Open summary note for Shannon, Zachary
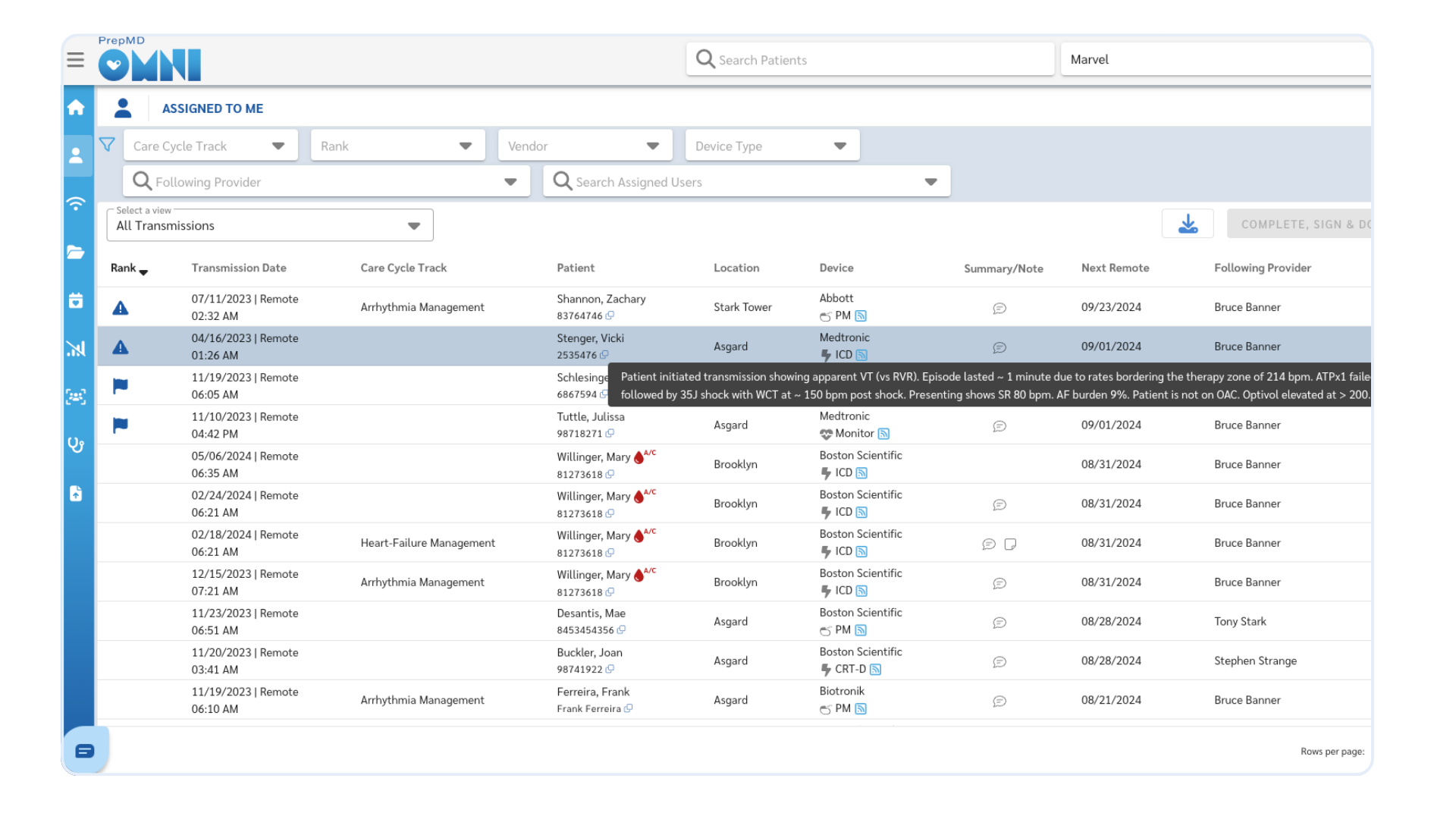 pyautogui.click(x=999, y=308)
